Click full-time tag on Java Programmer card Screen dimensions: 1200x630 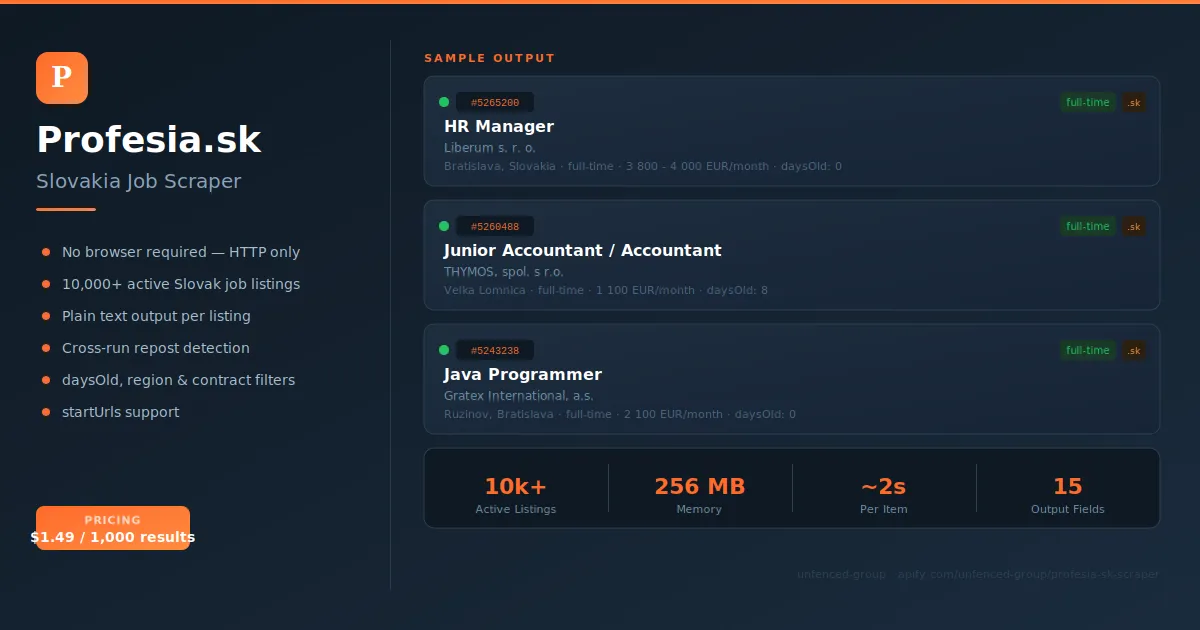tap(1088, 350)
